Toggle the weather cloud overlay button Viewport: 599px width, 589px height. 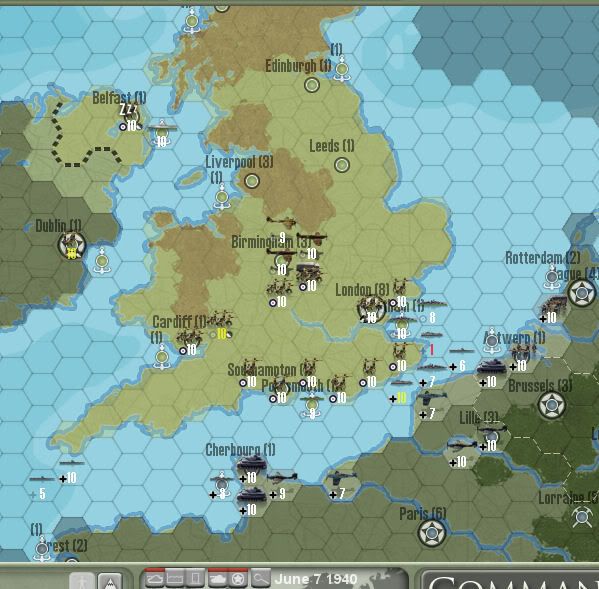pos(154,579)
